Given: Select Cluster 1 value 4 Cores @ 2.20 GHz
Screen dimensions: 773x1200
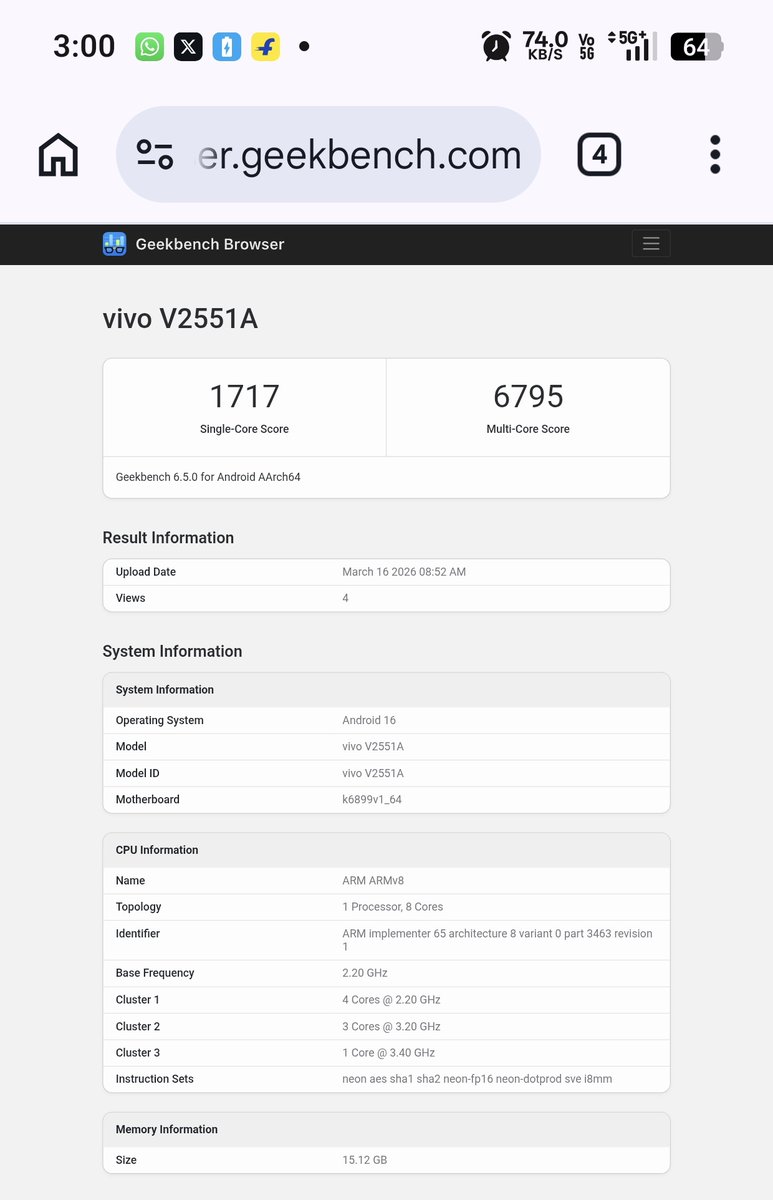Looking at the screenshot, I should pyautogui.click(x=391, y=1000).
